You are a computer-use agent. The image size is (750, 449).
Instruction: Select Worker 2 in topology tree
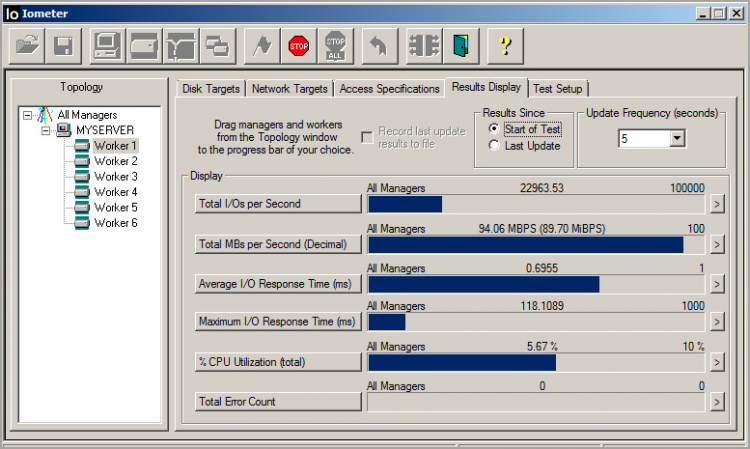(x=116, y=161)
